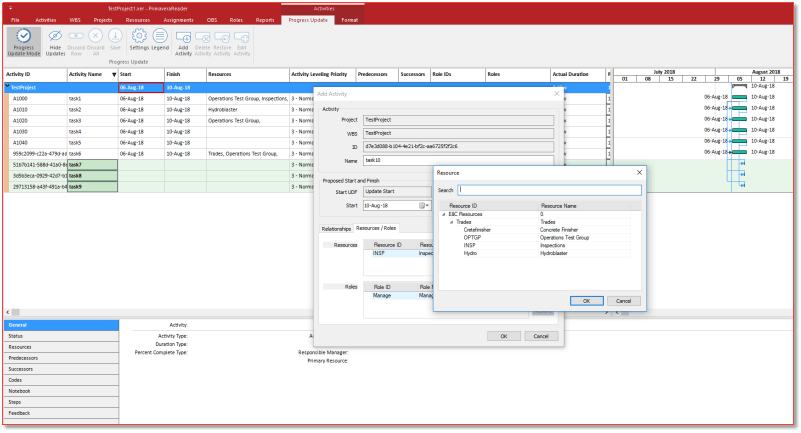Open the Legend icon

point(160,36)
